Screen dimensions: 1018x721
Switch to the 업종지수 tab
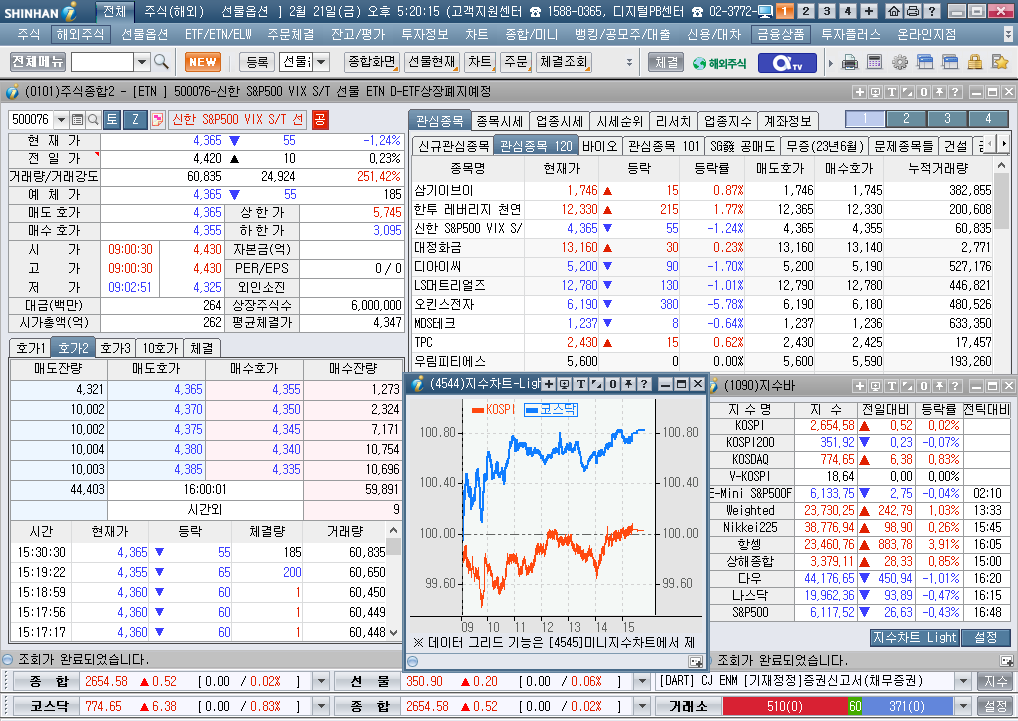[x=727, y=121]
